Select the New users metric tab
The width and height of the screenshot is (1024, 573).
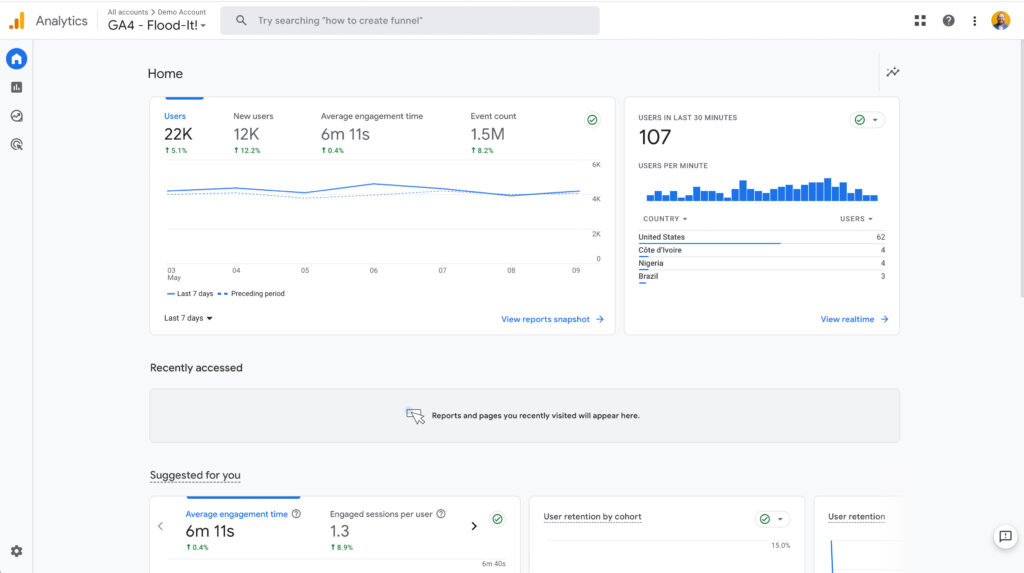click(x=253, y=128)
